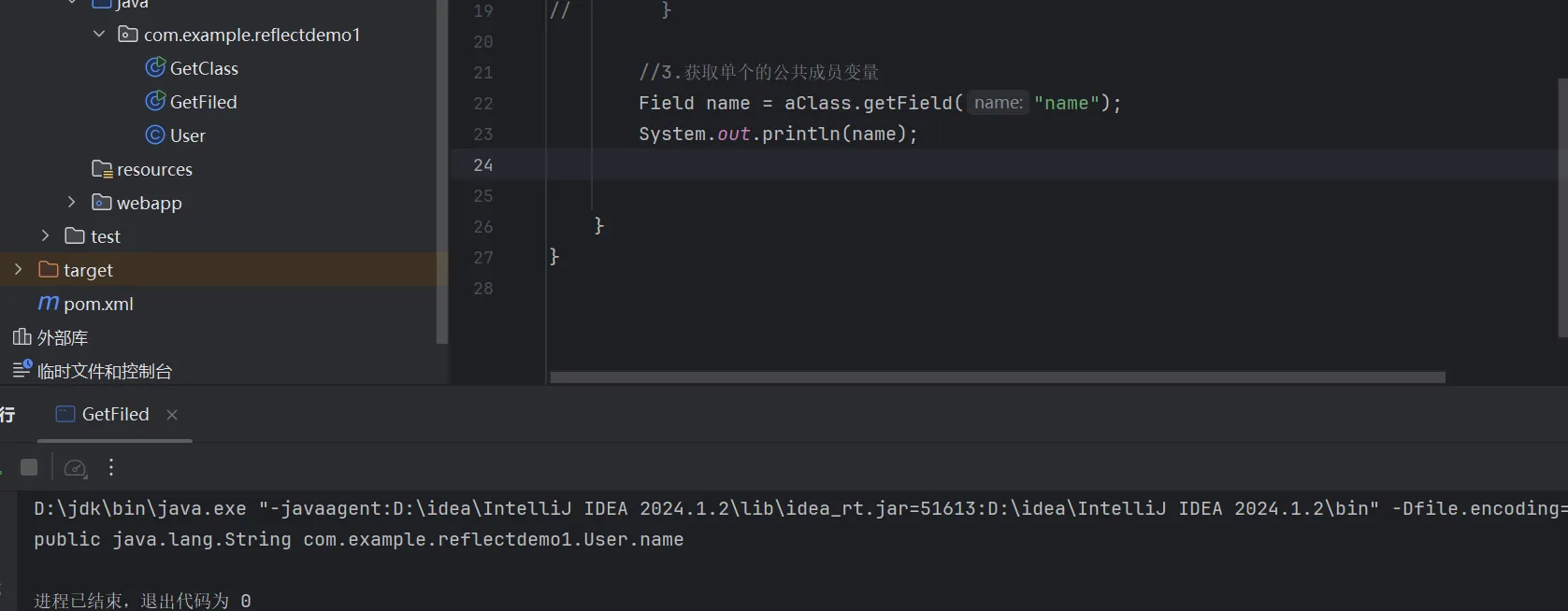1568x611 pixels.
Task: Open the GetFiled class in project tree
Action: (x=203, y=102)
